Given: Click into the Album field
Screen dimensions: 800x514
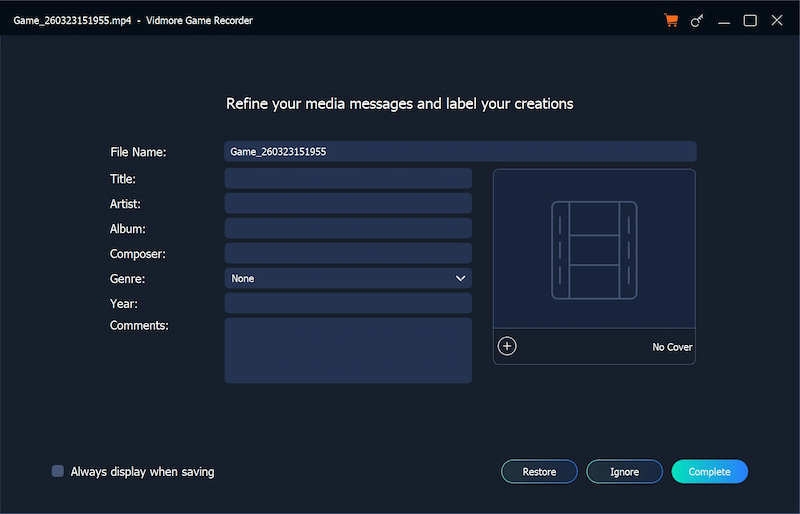Looking at the screenshot, I should (x=347, y=229).
